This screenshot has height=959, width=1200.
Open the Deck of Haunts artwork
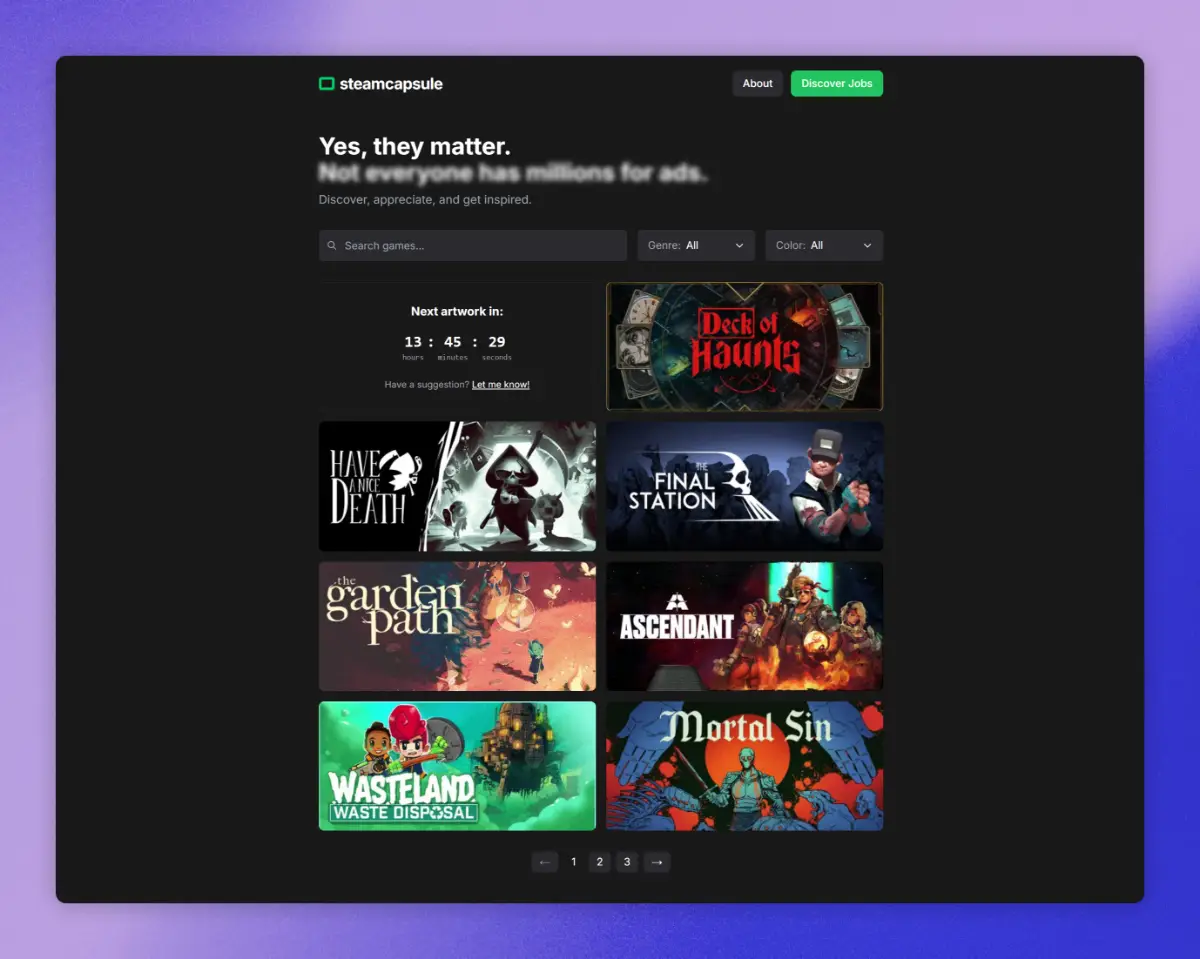point(744,346)
